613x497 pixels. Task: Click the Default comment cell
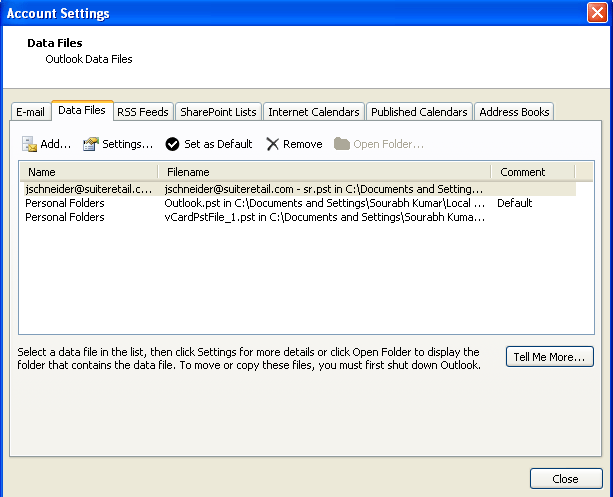point(514,203)
